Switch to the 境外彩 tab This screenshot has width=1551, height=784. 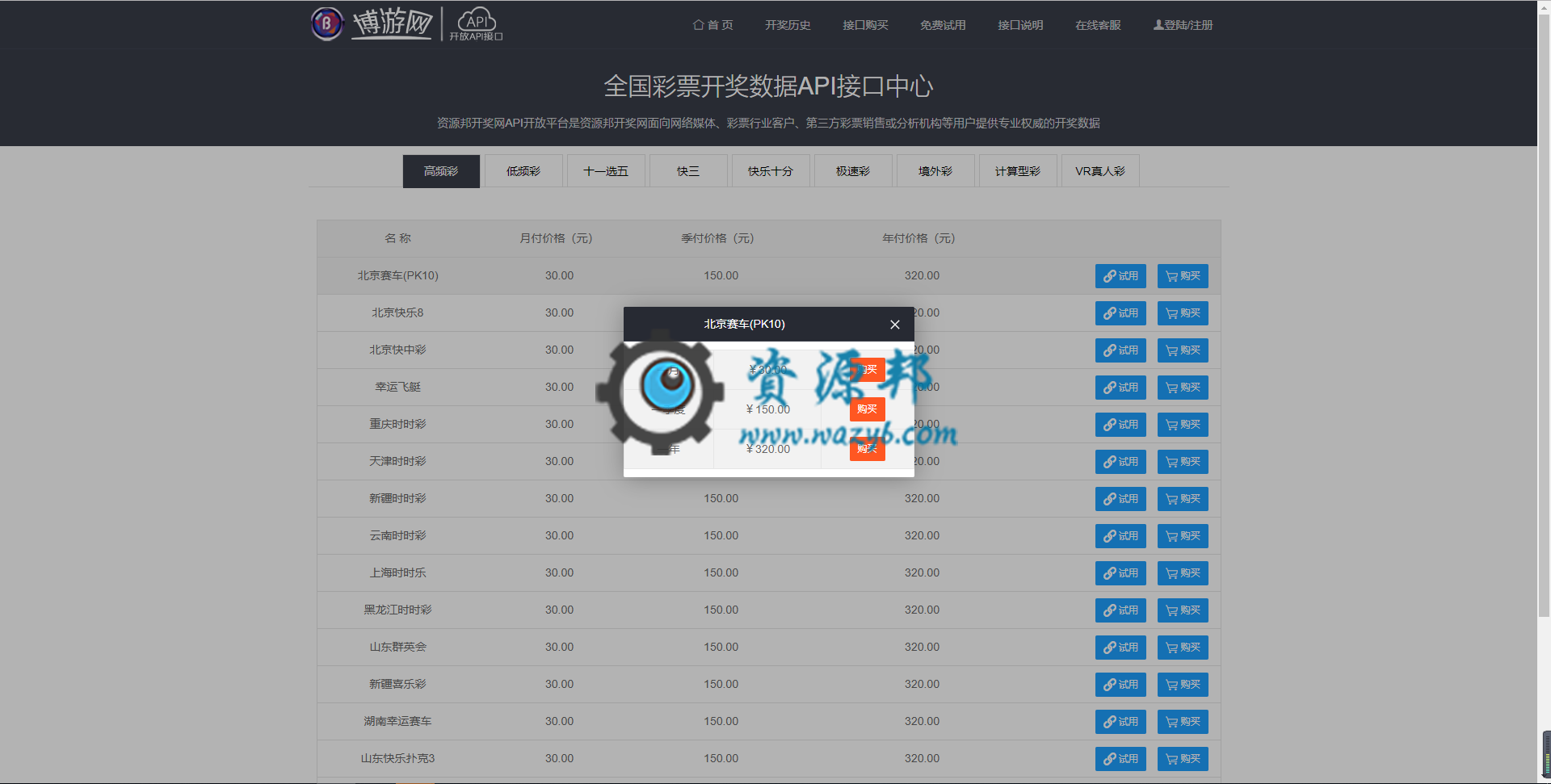coord(935,171)
